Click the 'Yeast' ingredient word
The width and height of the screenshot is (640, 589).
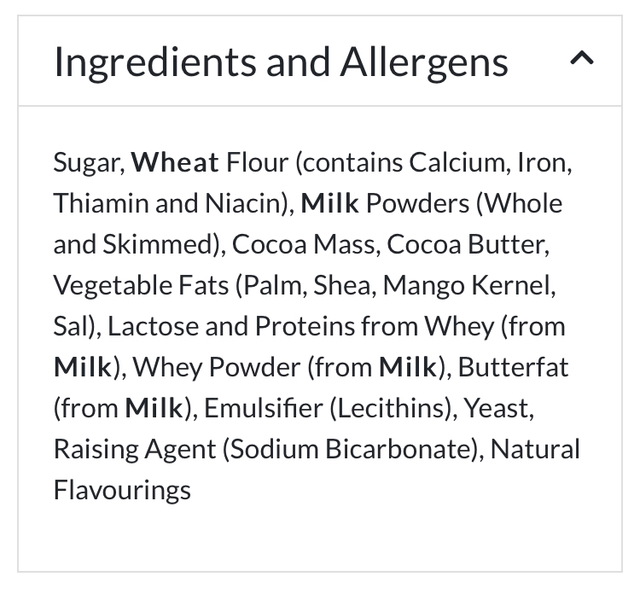pyautogui.click(x=492, y=408)
